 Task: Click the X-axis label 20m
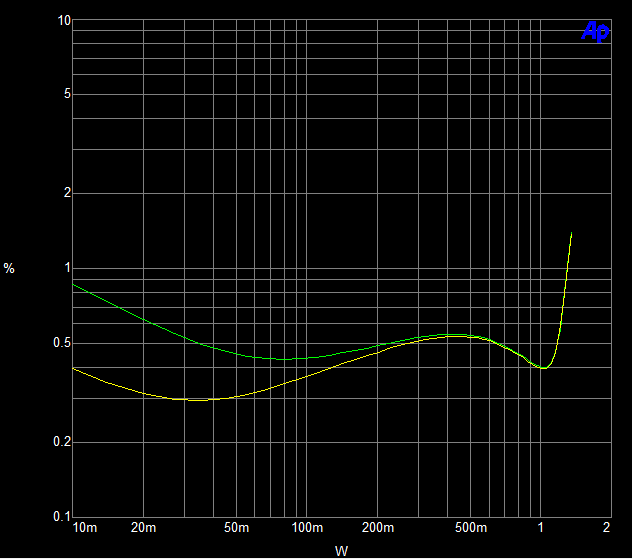pos(143,528)
